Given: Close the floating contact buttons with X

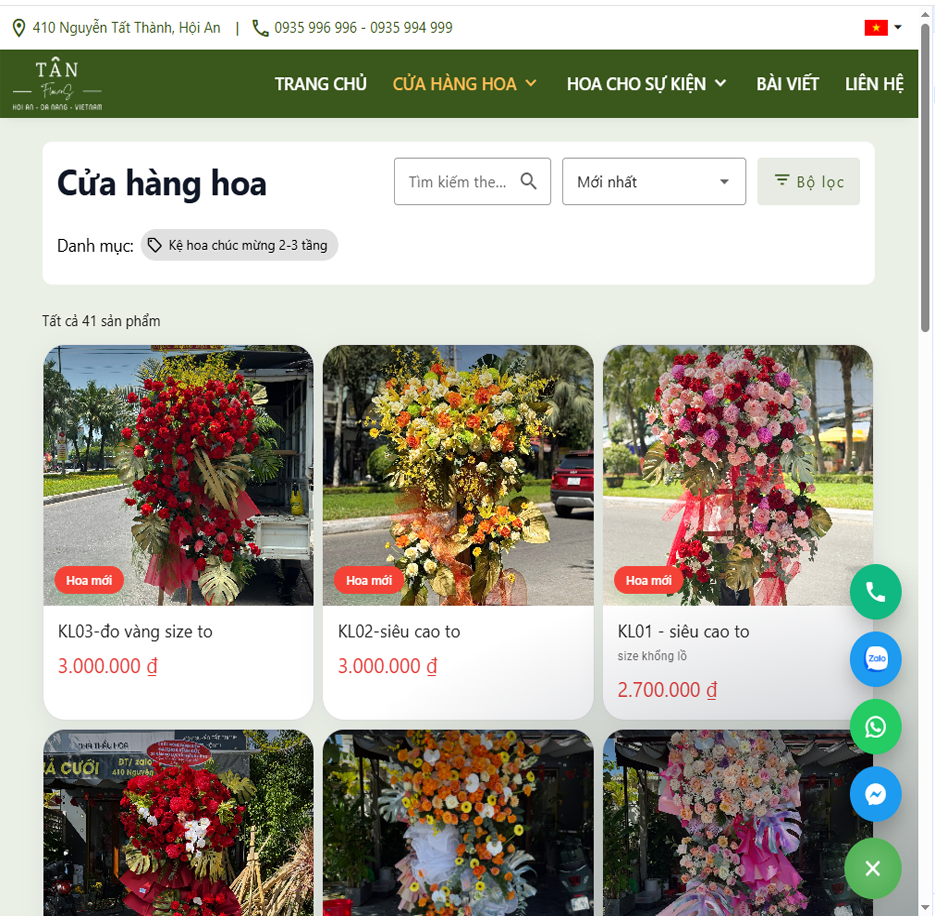Looking at the screenshot, I should point(872,868).
